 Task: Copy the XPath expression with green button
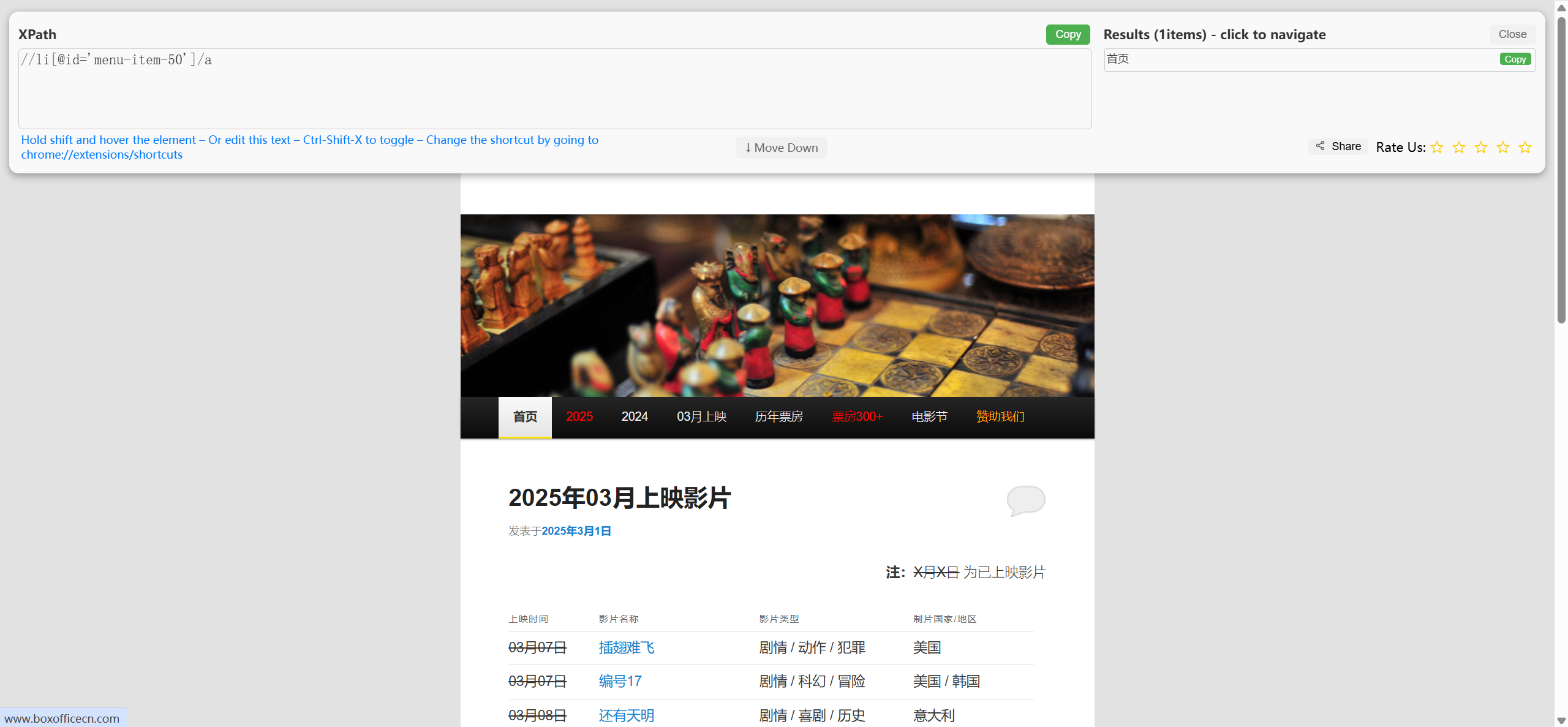1067,34
